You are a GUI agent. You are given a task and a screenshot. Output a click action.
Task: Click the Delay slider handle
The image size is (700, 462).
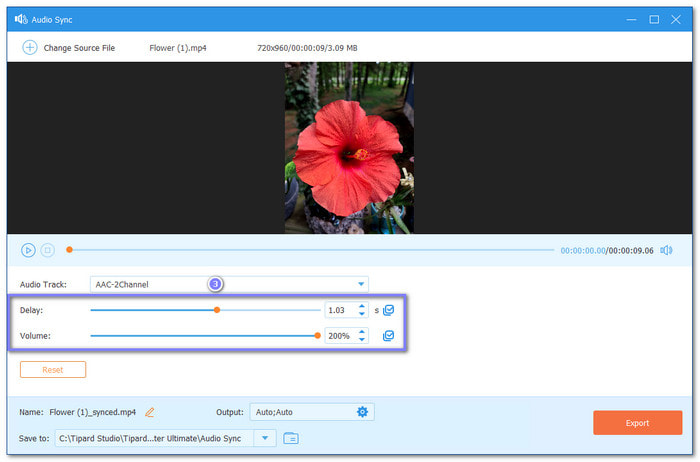216,310
